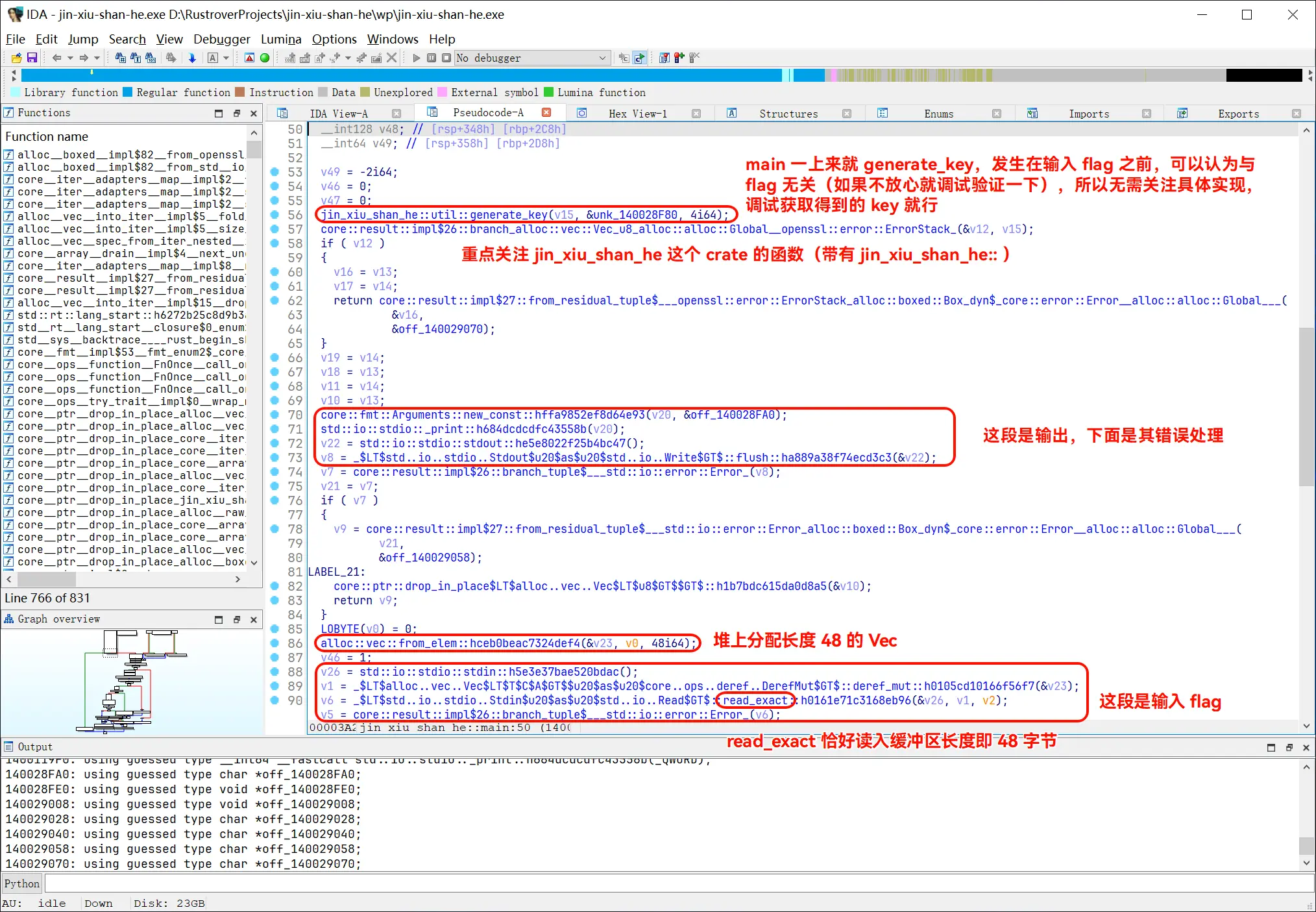
Task: Expand the back history dropdown arrow
Action: coord(70,58)
